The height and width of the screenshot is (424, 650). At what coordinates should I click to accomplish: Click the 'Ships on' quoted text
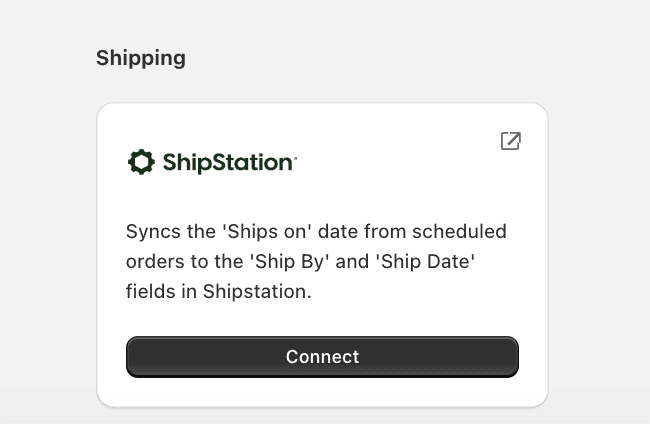point(257,232)
